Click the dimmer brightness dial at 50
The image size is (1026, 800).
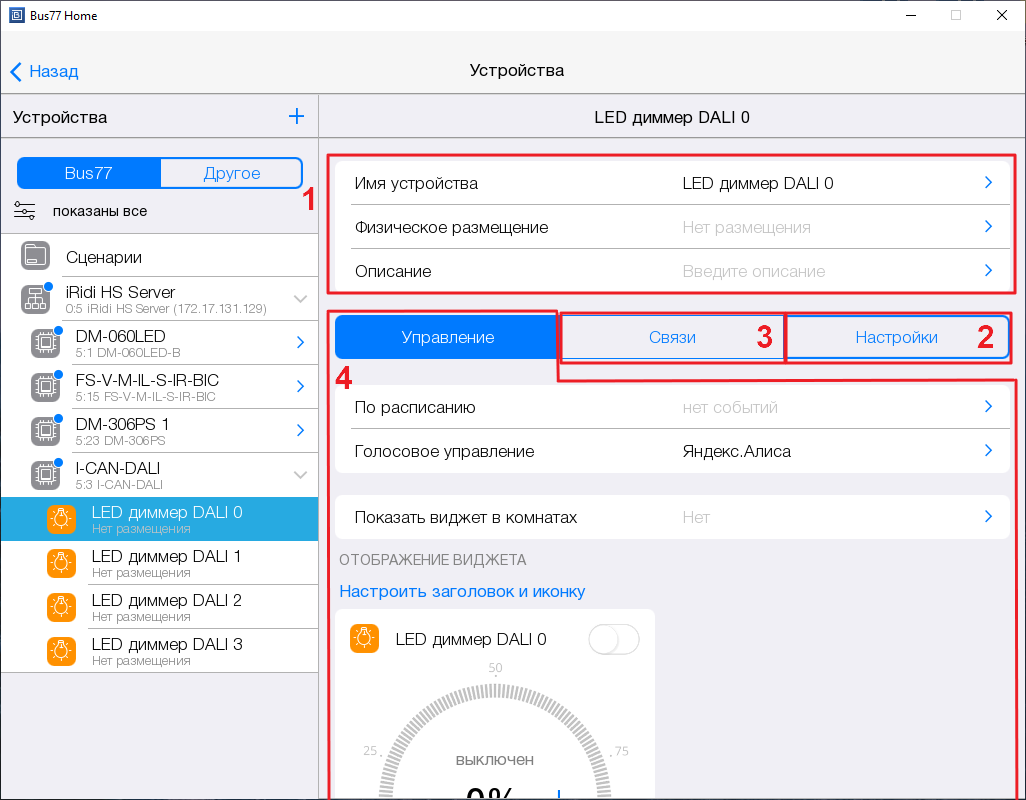click(495, 688)
